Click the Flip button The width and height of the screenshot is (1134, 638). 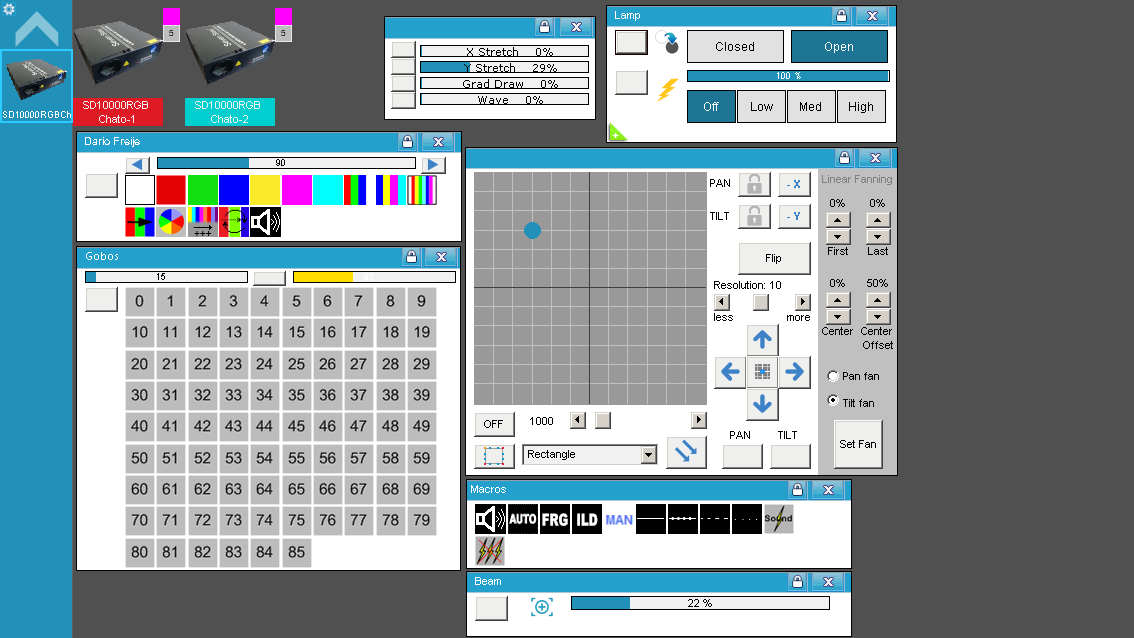tap(774, 258)
